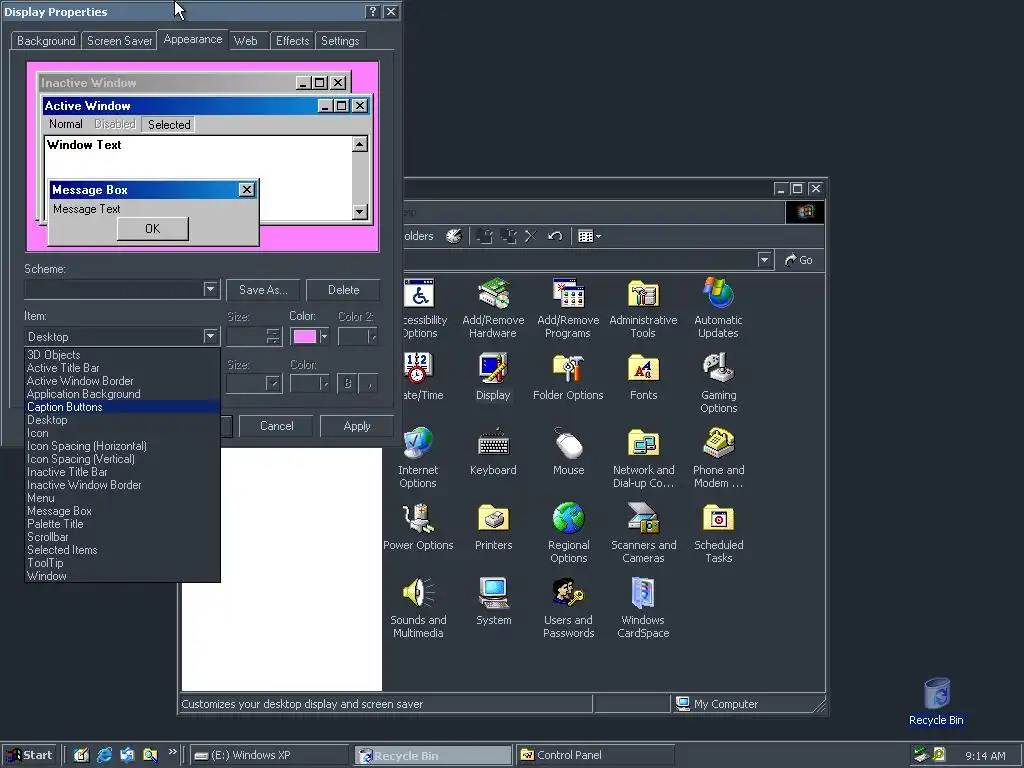Open Automatic Updates icon
Image resolution: width=1024 pixels, height=768 pixels.
(x=718, y=308)
